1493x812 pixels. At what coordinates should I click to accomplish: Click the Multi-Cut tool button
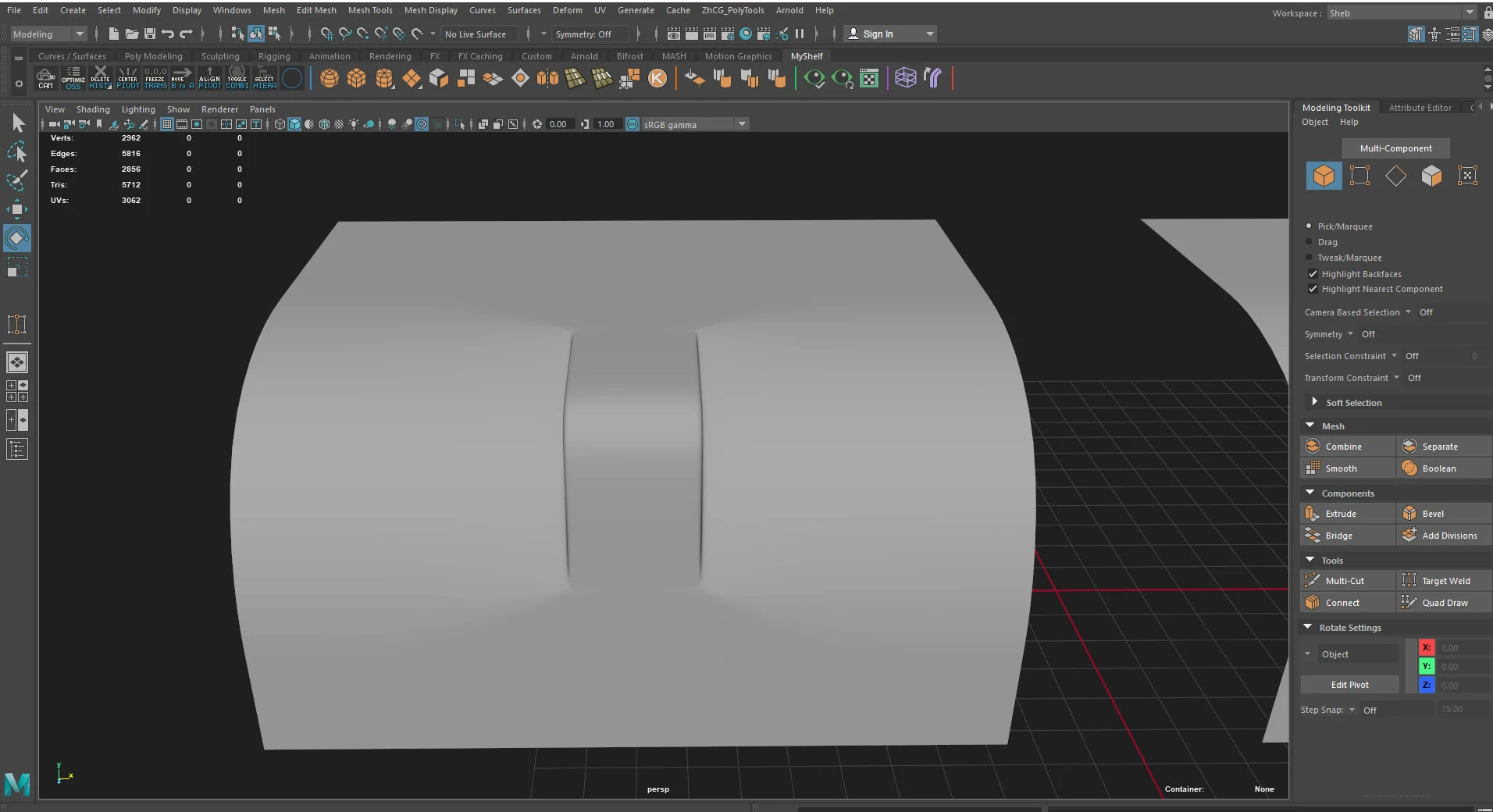1348,581
